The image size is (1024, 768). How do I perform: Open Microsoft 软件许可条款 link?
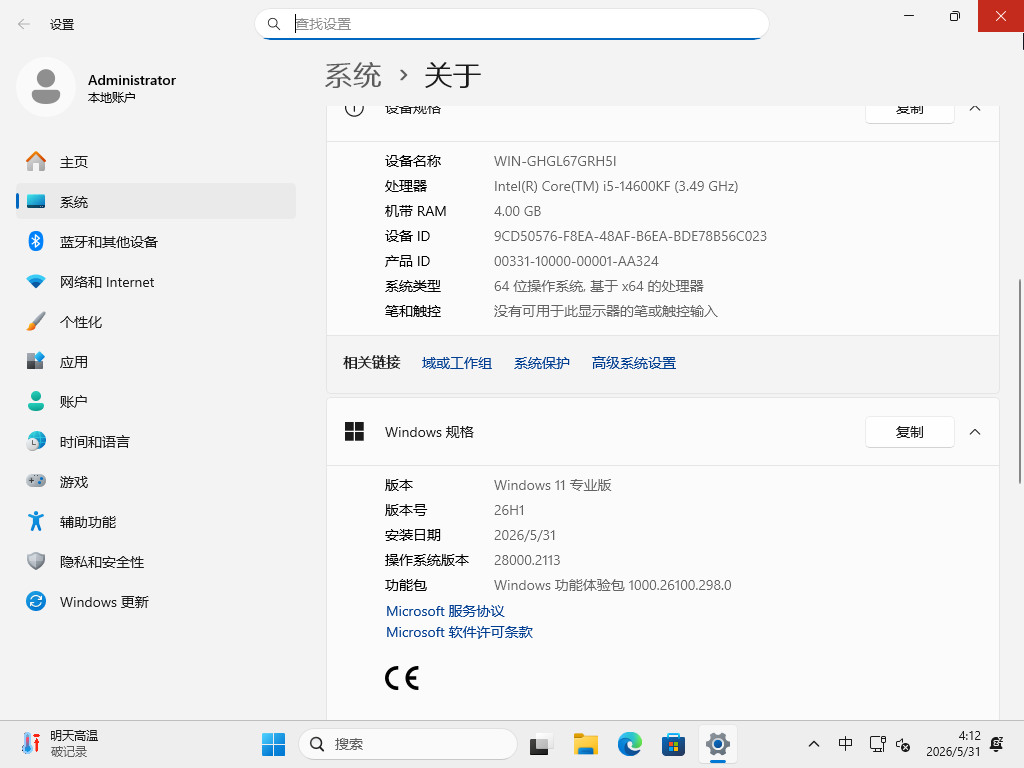(x=459, y=632)
